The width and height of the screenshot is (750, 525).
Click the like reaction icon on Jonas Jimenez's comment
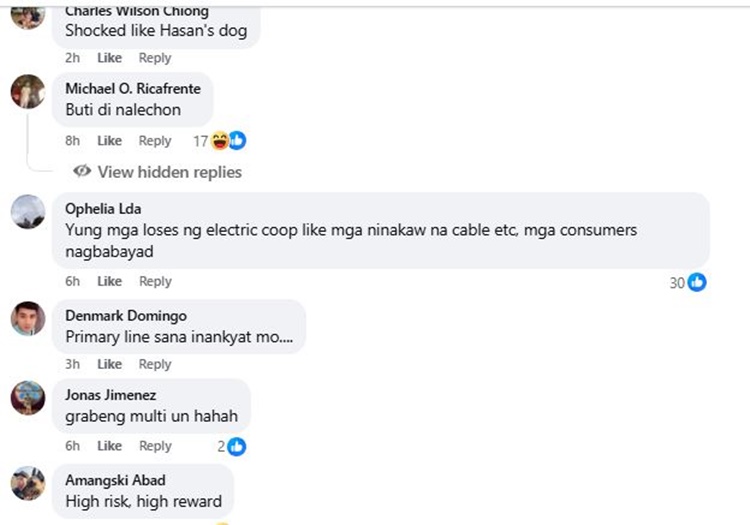pos(237,446)
